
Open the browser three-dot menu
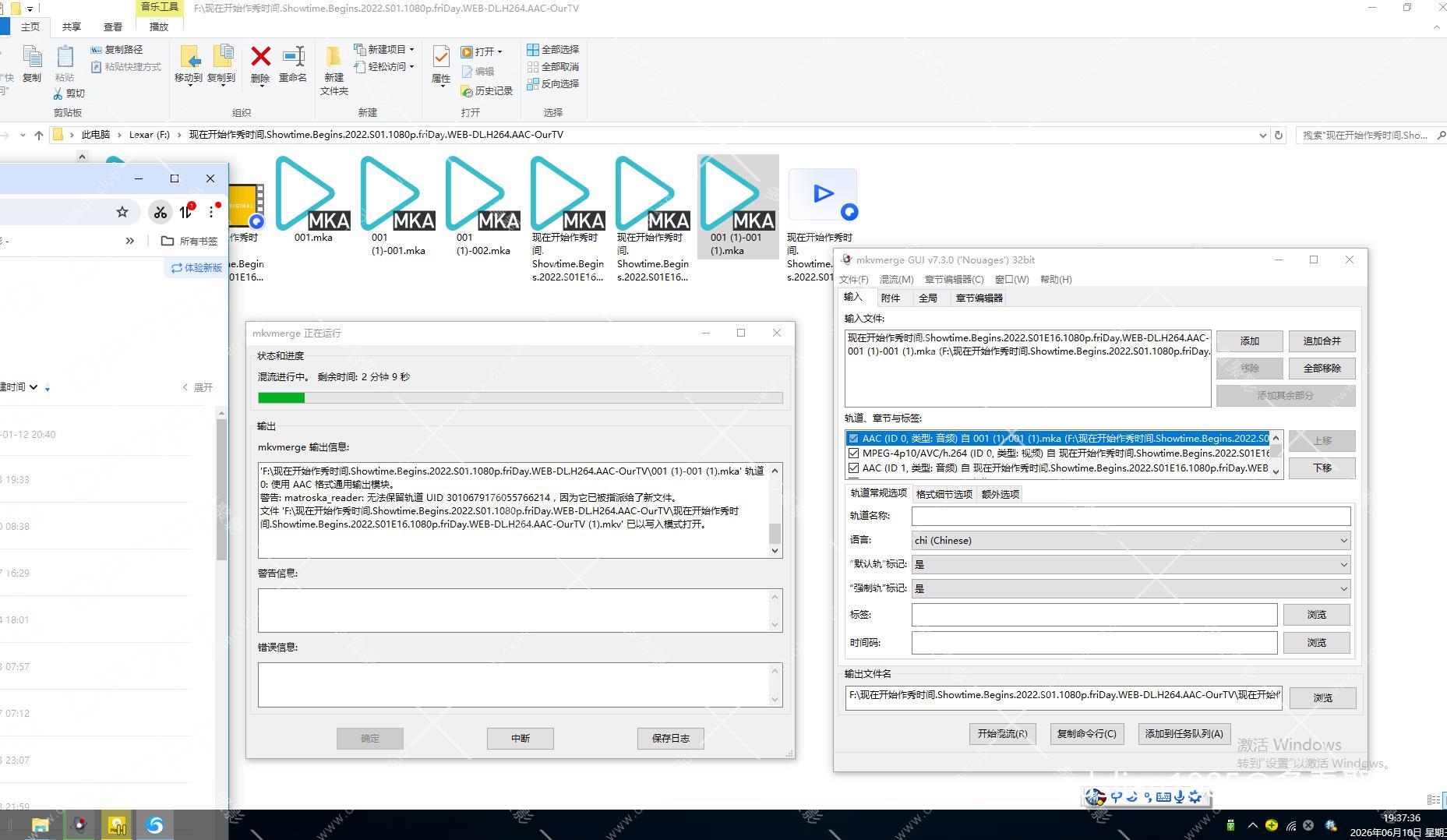[x=211, y=212]
